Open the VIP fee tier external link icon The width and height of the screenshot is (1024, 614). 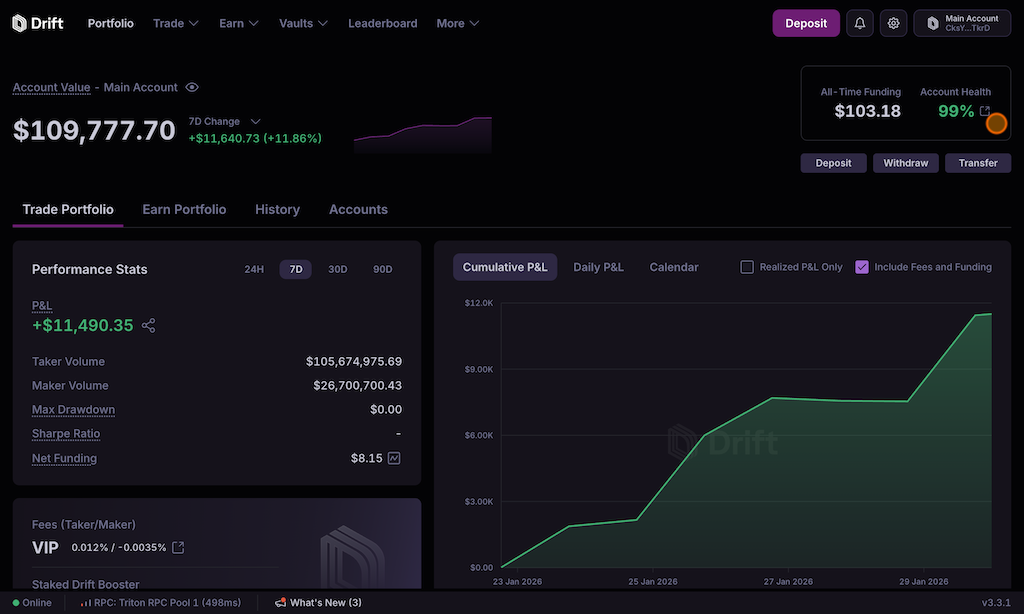[x=178, y=547]
